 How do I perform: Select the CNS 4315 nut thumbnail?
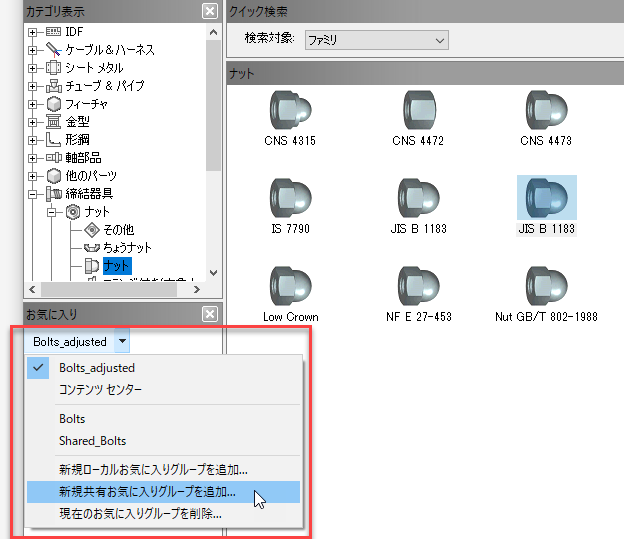(x=290, y=110)
